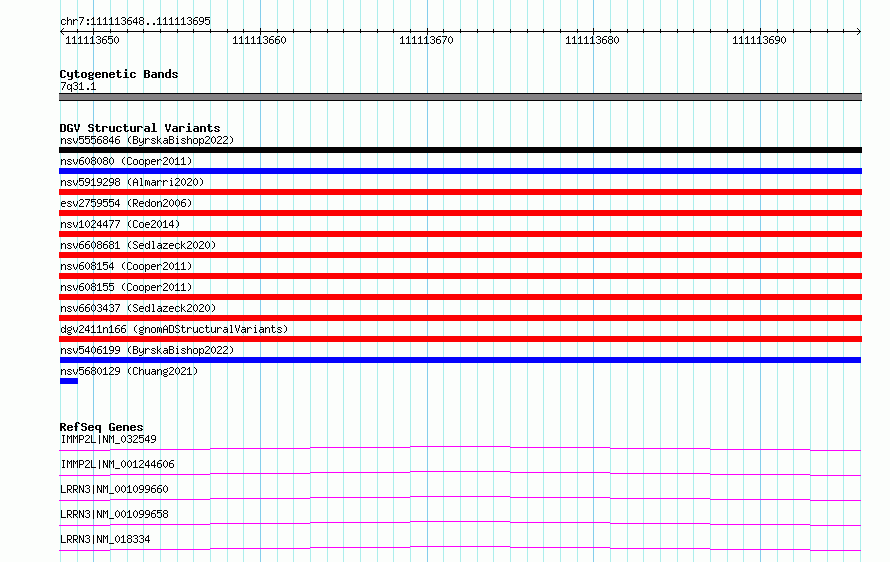Click the red nsv608154 variant bar
The image size is (890, 562).
[x=460, y=276]
